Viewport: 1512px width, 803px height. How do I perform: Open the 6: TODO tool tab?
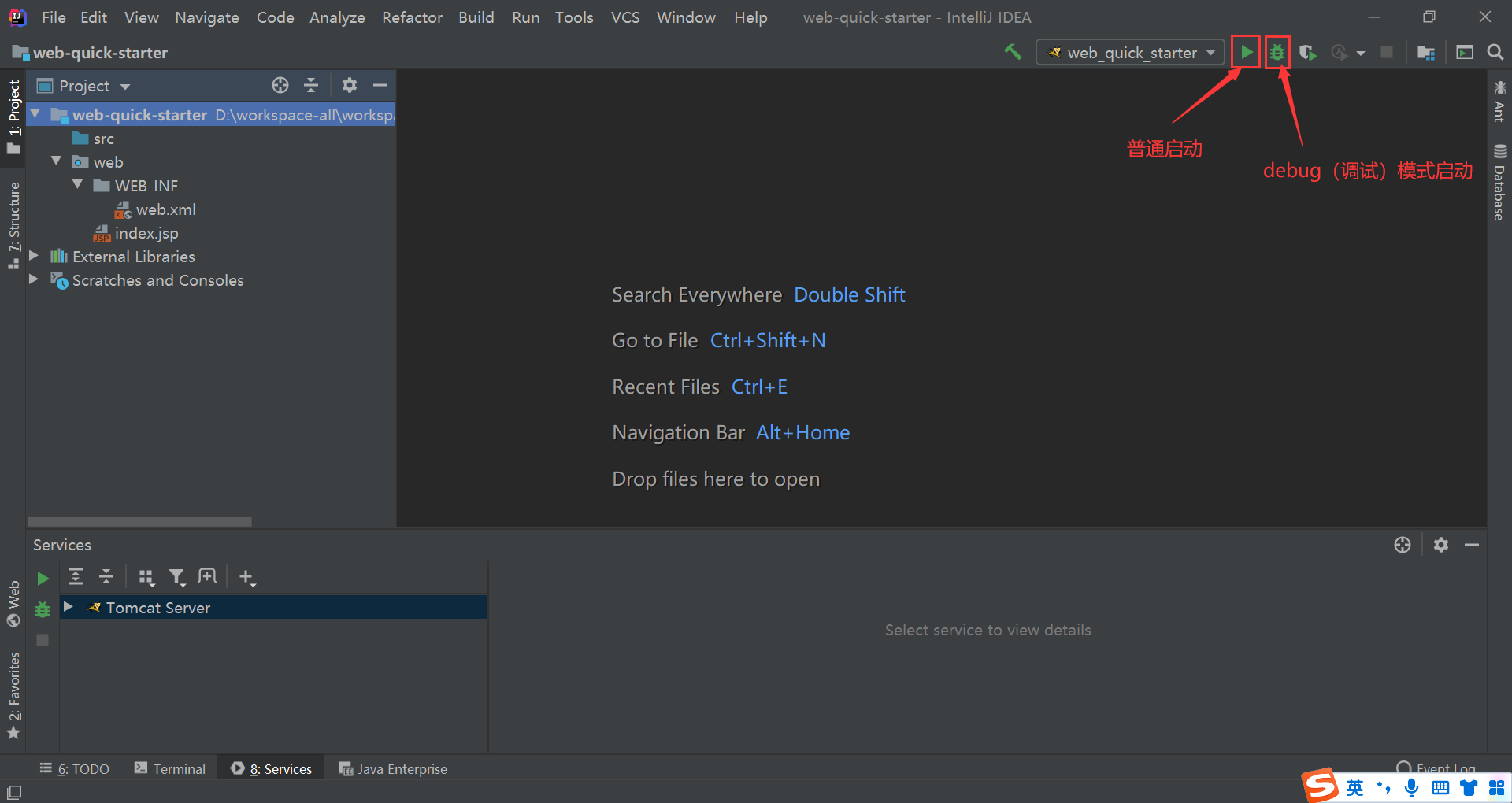pos(75,768)
